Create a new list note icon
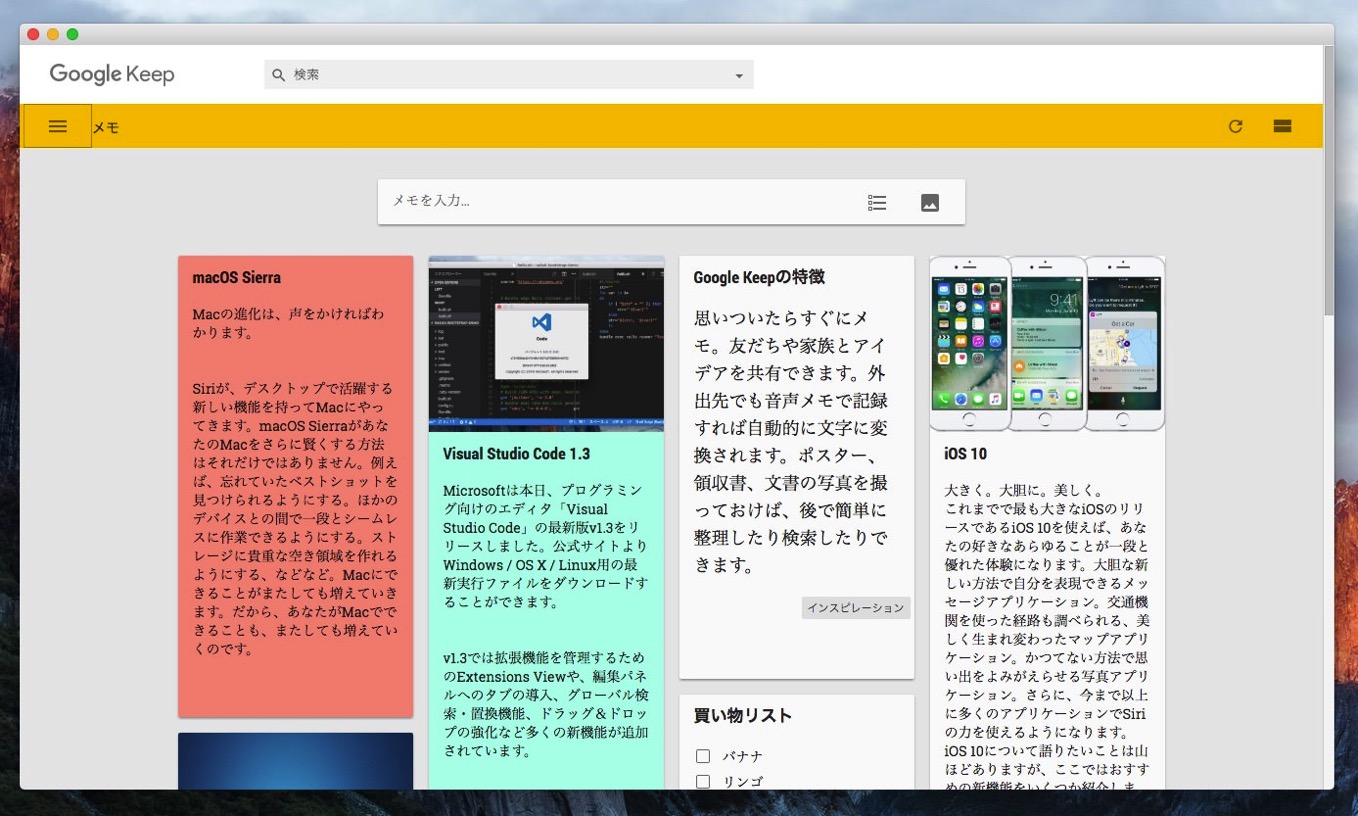This screenshot has height=816, width=1358. coord(877,203)
